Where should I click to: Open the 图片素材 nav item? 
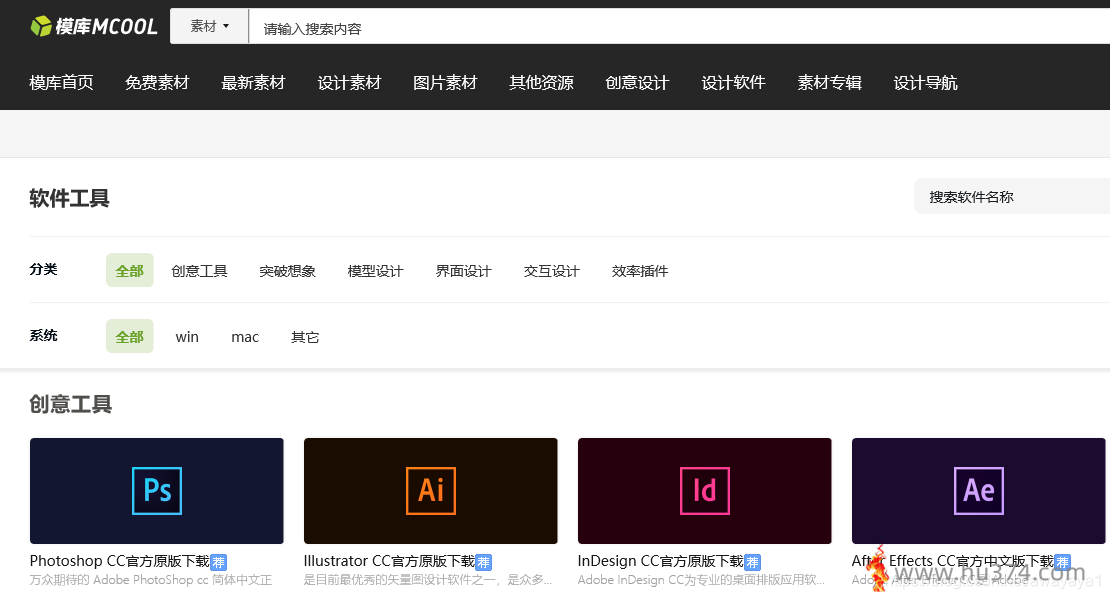coord(445,83)
